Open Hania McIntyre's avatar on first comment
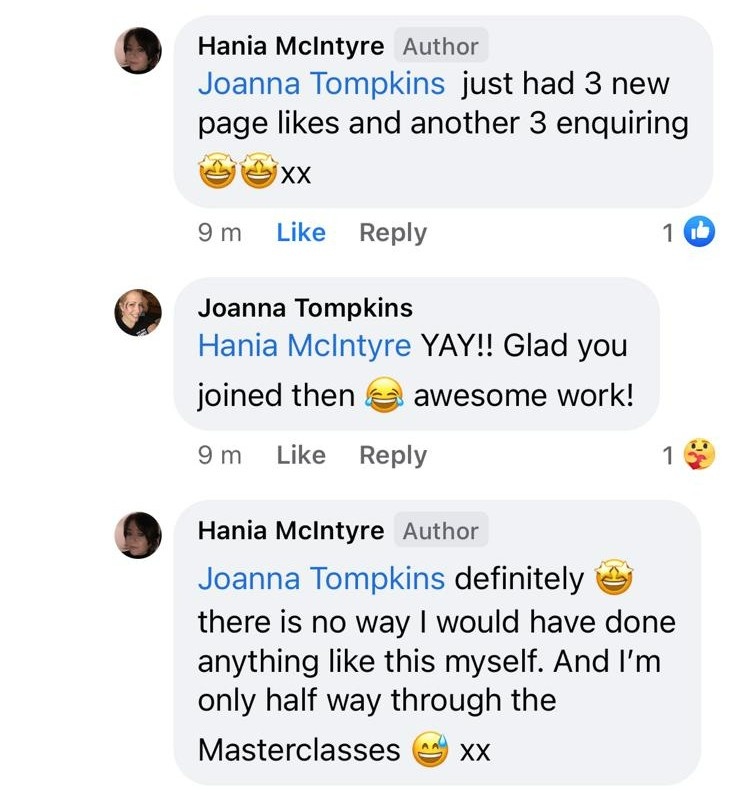 click(138, 51)
